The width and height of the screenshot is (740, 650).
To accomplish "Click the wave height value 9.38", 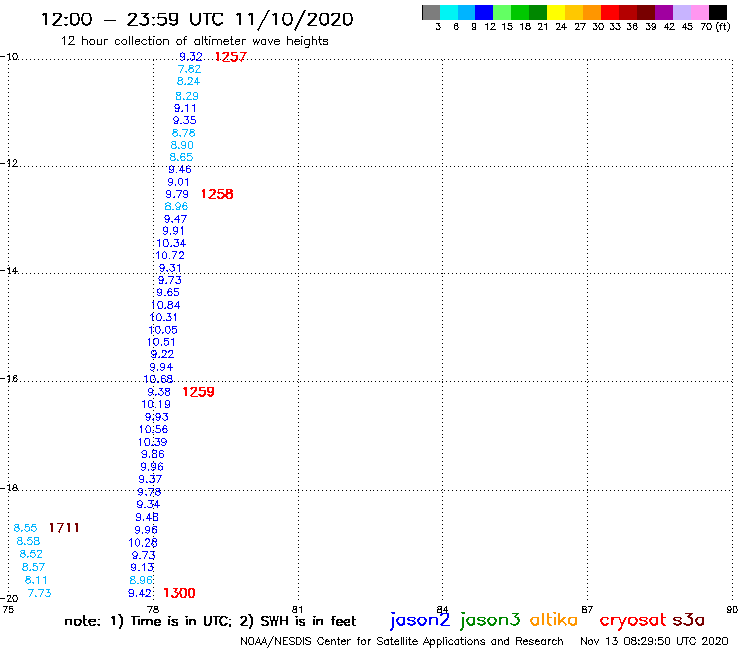I will click(159, 392).
